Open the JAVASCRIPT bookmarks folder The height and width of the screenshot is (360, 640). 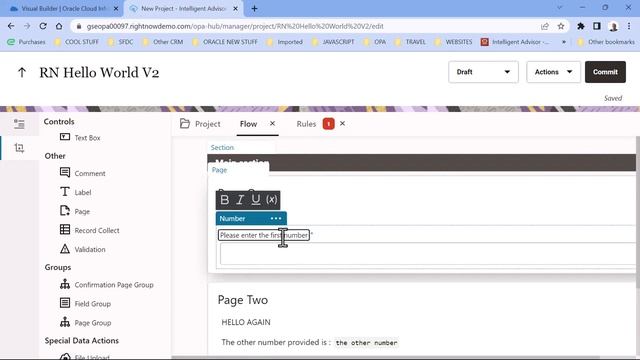click(333, 42)
